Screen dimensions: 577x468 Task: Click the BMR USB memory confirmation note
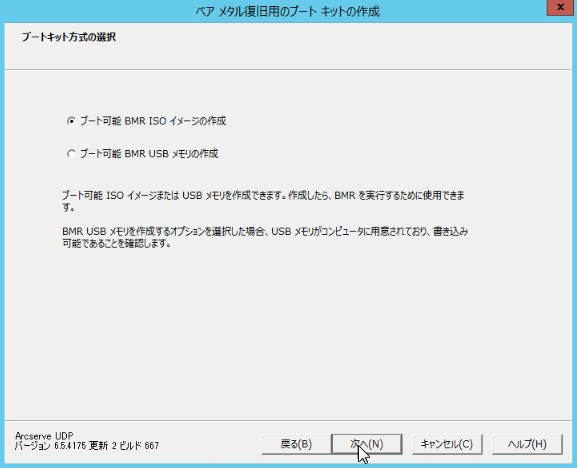pos(265,237)
